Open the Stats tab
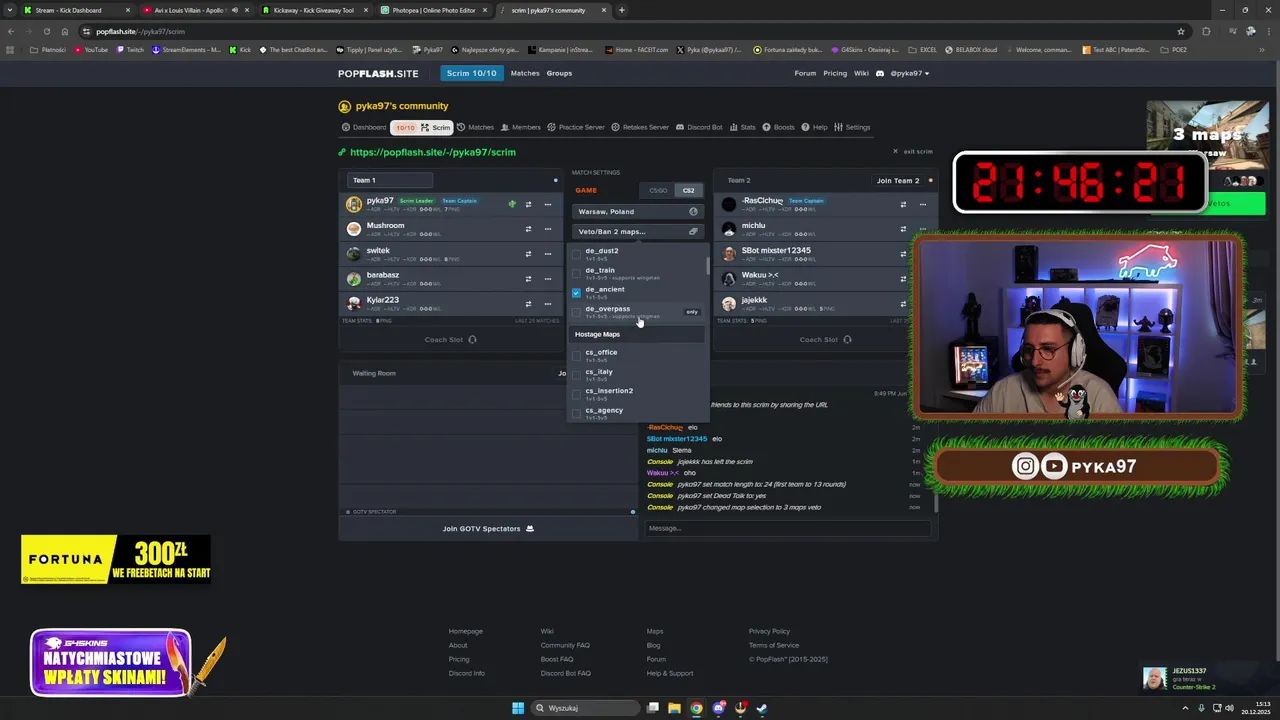1280x720 pixels. coord(742,127)
